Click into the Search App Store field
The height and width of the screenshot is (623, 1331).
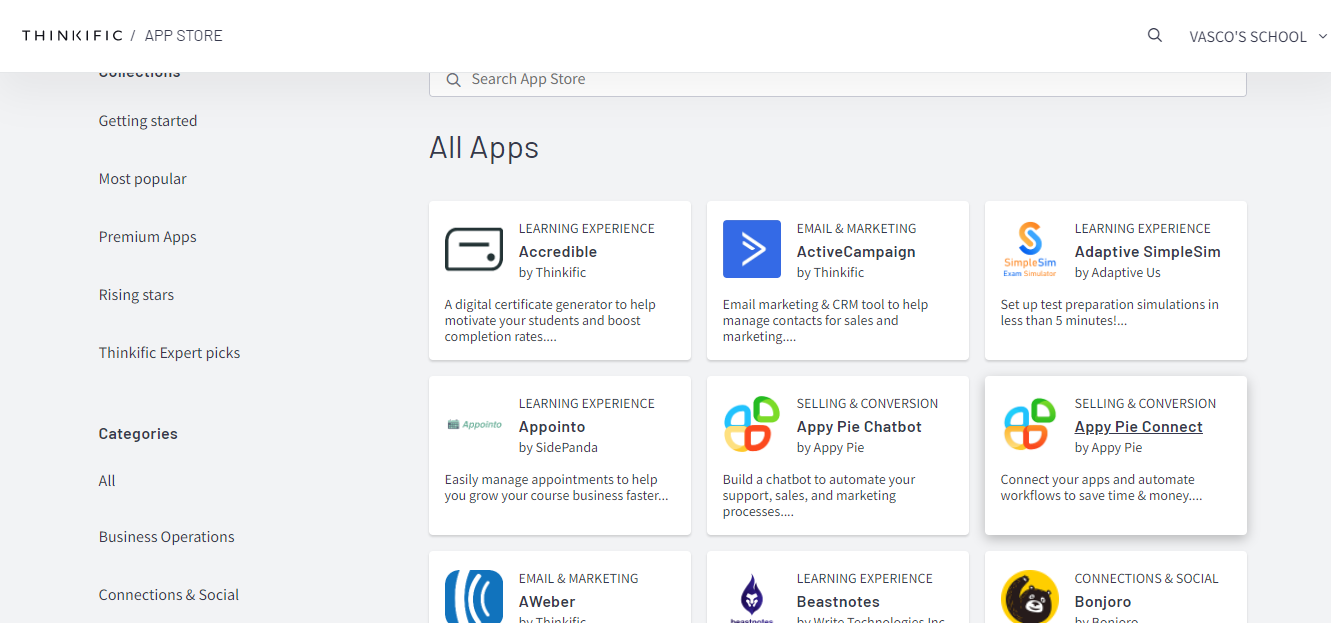pyautogui.click(x=838, y=79)
